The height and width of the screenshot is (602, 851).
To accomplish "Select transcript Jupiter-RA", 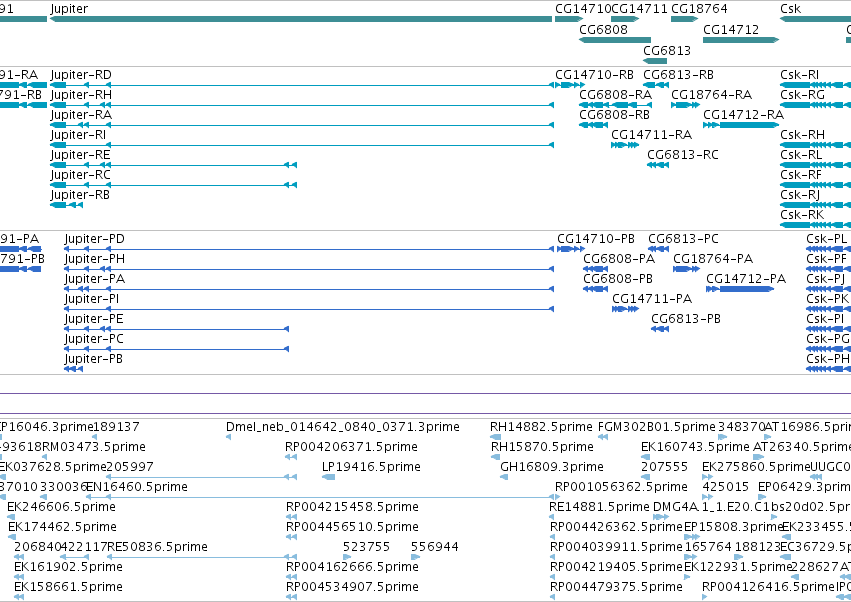I will 302,125.
